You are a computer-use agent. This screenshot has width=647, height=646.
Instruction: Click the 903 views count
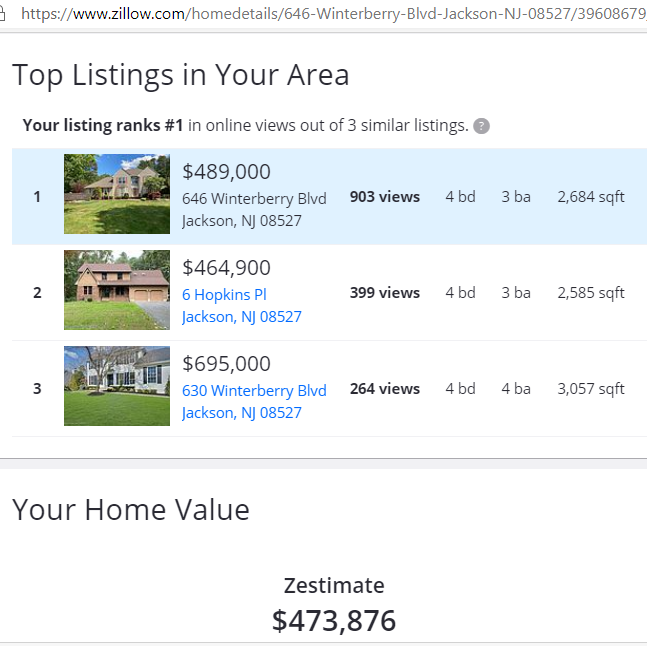click(385, 196)
